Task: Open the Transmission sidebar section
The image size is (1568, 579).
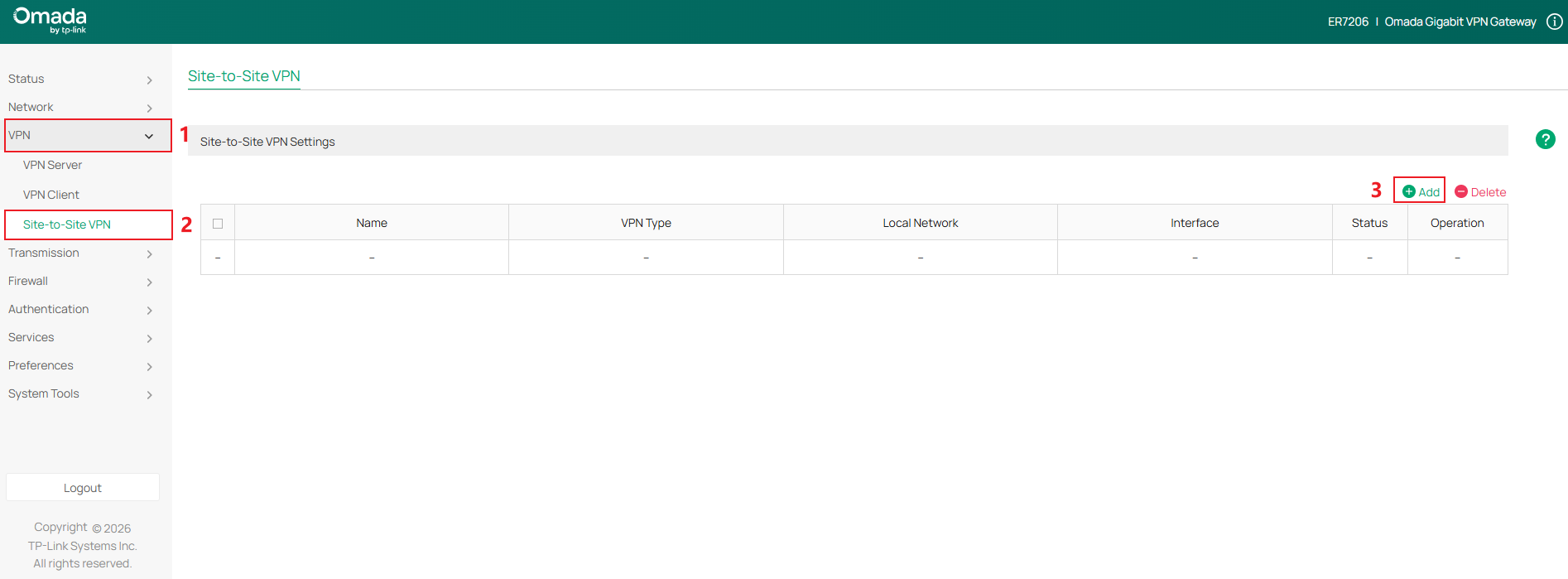Action: [44, 253]
